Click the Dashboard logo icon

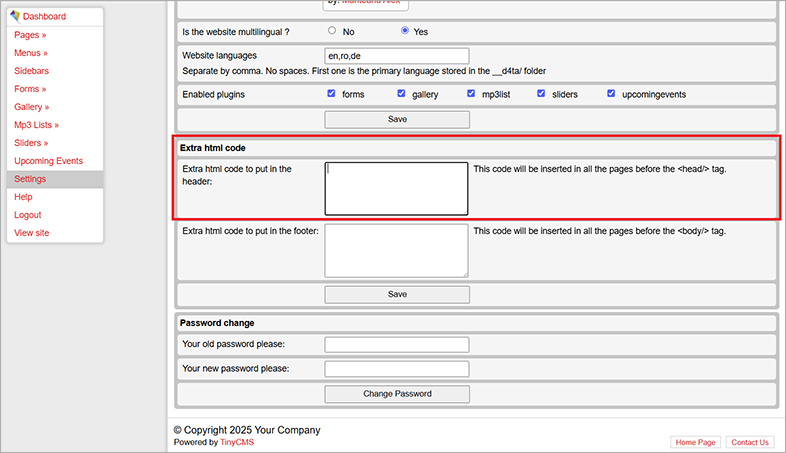15,16
